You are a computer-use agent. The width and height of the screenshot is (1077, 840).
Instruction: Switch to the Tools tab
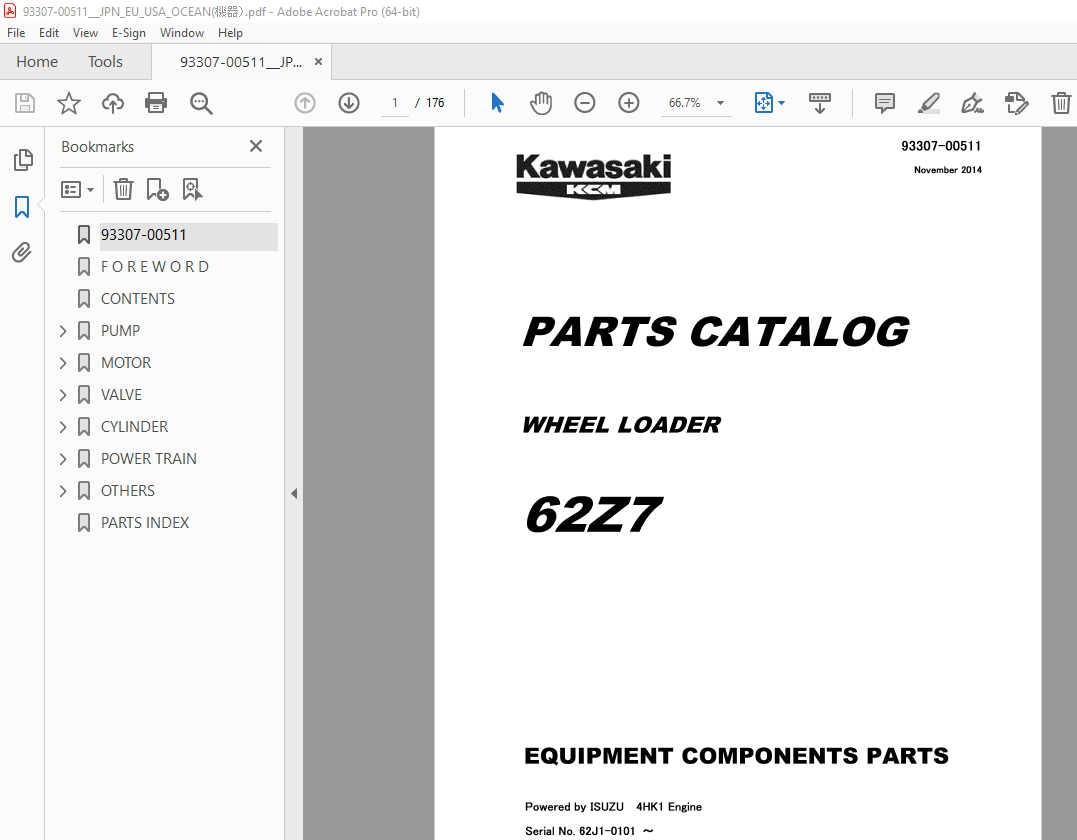pos(105,62)
